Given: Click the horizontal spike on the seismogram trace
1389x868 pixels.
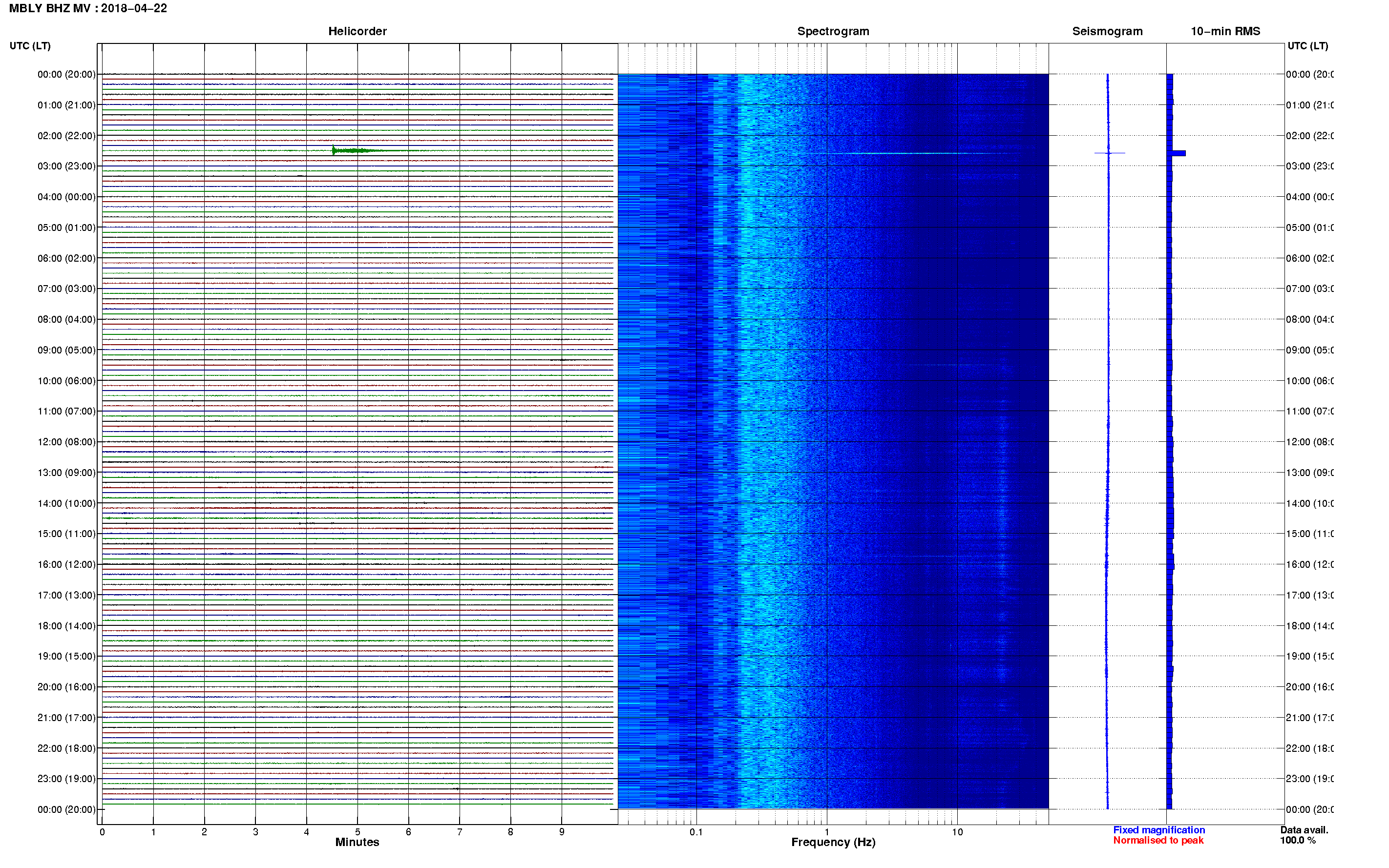Looking at the screenshot, I should pyautogui.click(x=1109, y=153).
